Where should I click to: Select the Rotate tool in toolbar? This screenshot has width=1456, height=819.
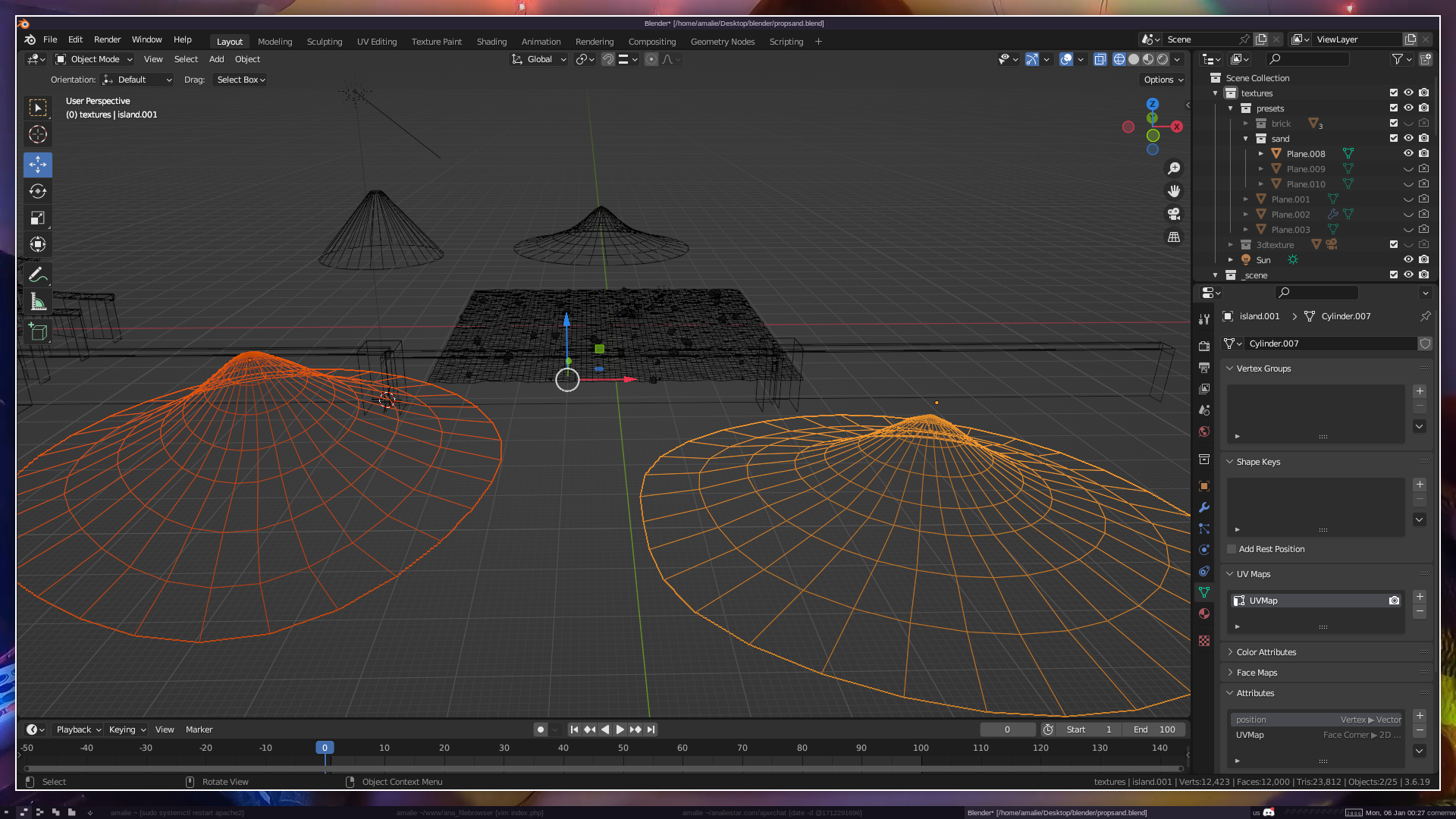click(x=38, y=191)
